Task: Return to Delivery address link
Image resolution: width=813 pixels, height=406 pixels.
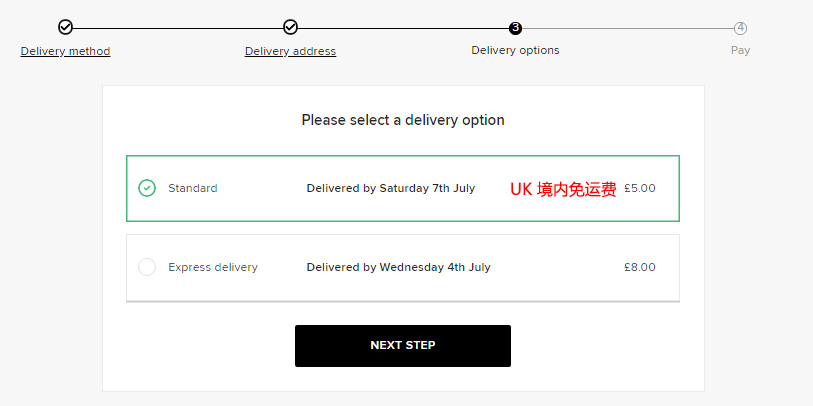Action: pyautogui.click(x=290, y=51)
